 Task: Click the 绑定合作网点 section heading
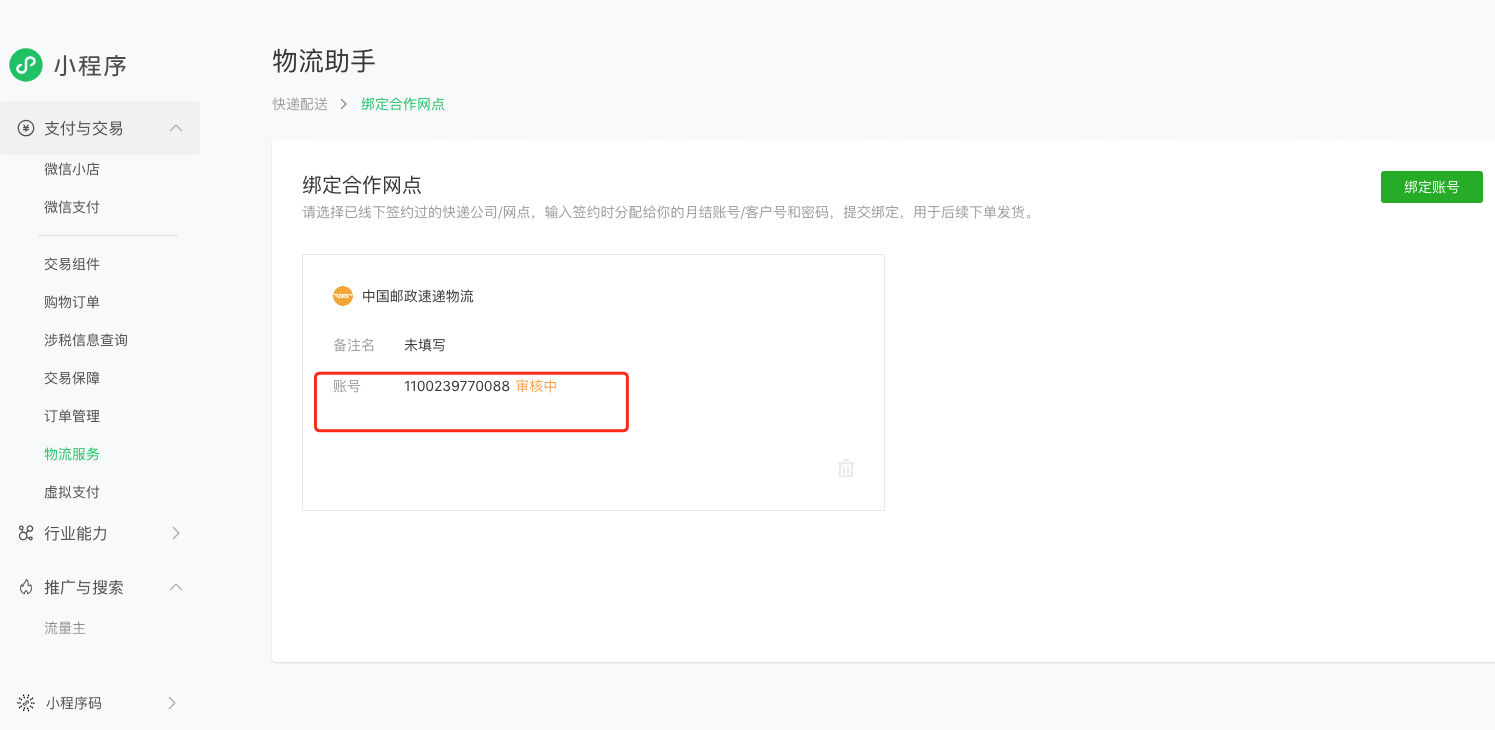[x=362, y=184]
